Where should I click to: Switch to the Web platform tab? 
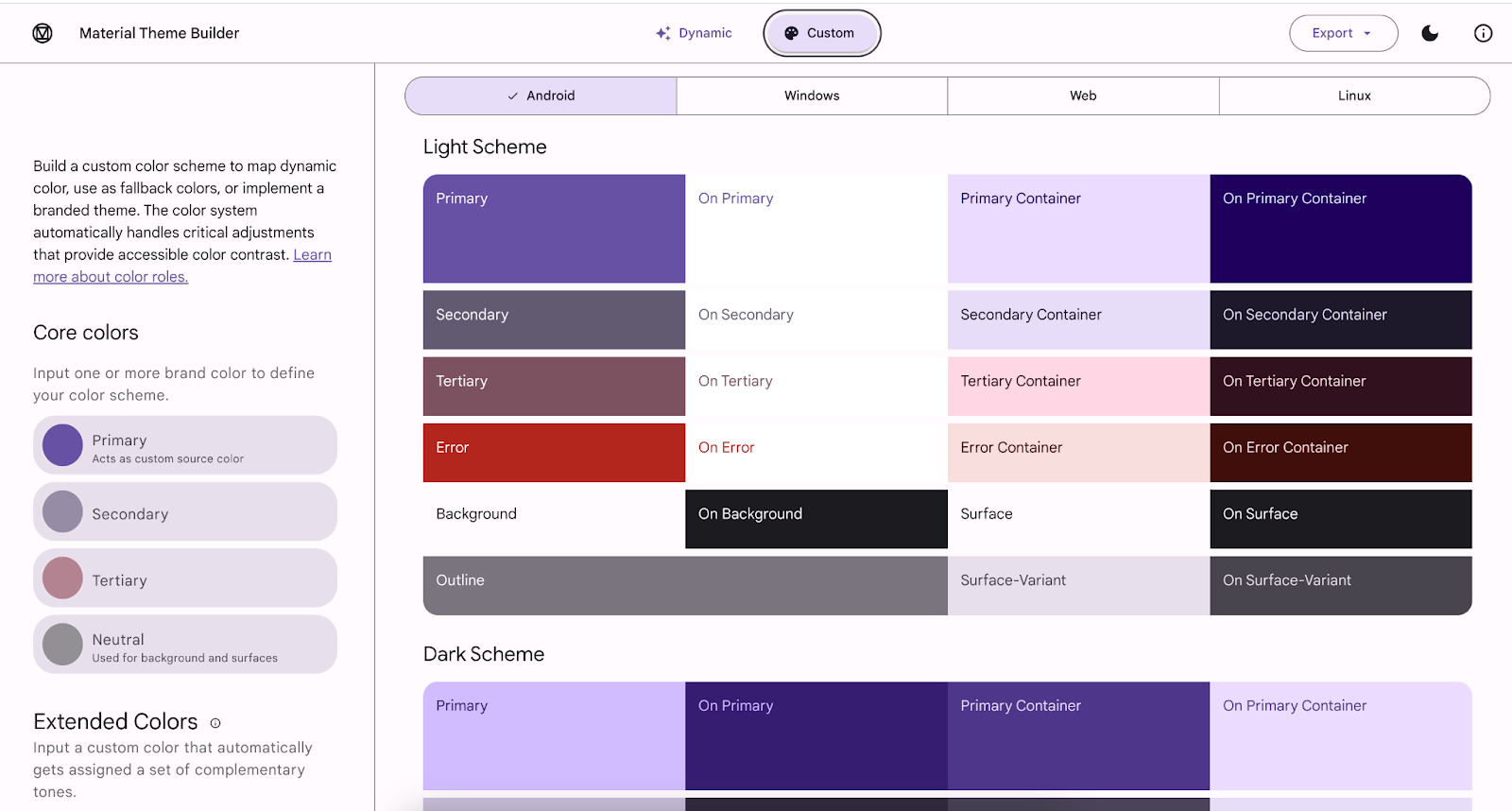coord(1083,95)
